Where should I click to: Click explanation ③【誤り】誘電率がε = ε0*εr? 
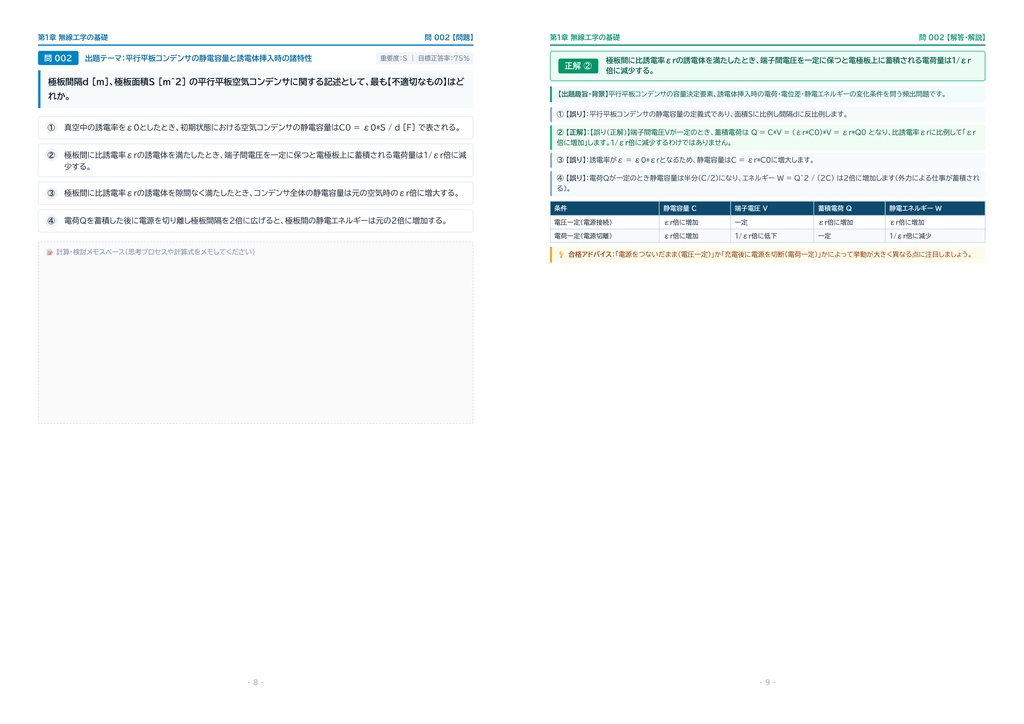tap(767, 160)
